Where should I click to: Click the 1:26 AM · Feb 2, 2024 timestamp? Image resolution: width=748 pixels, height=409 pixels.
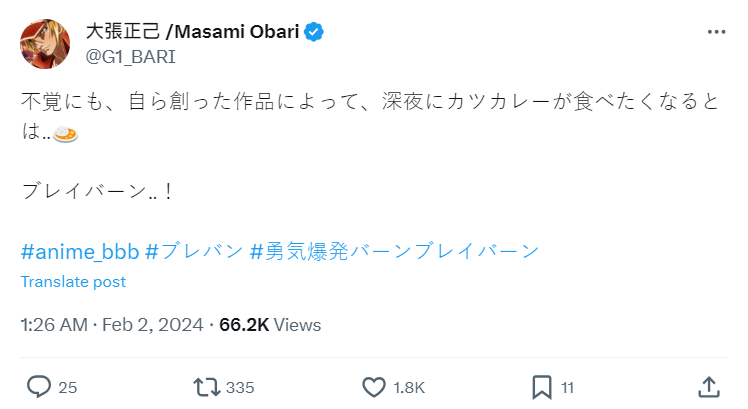pos(112,325)
